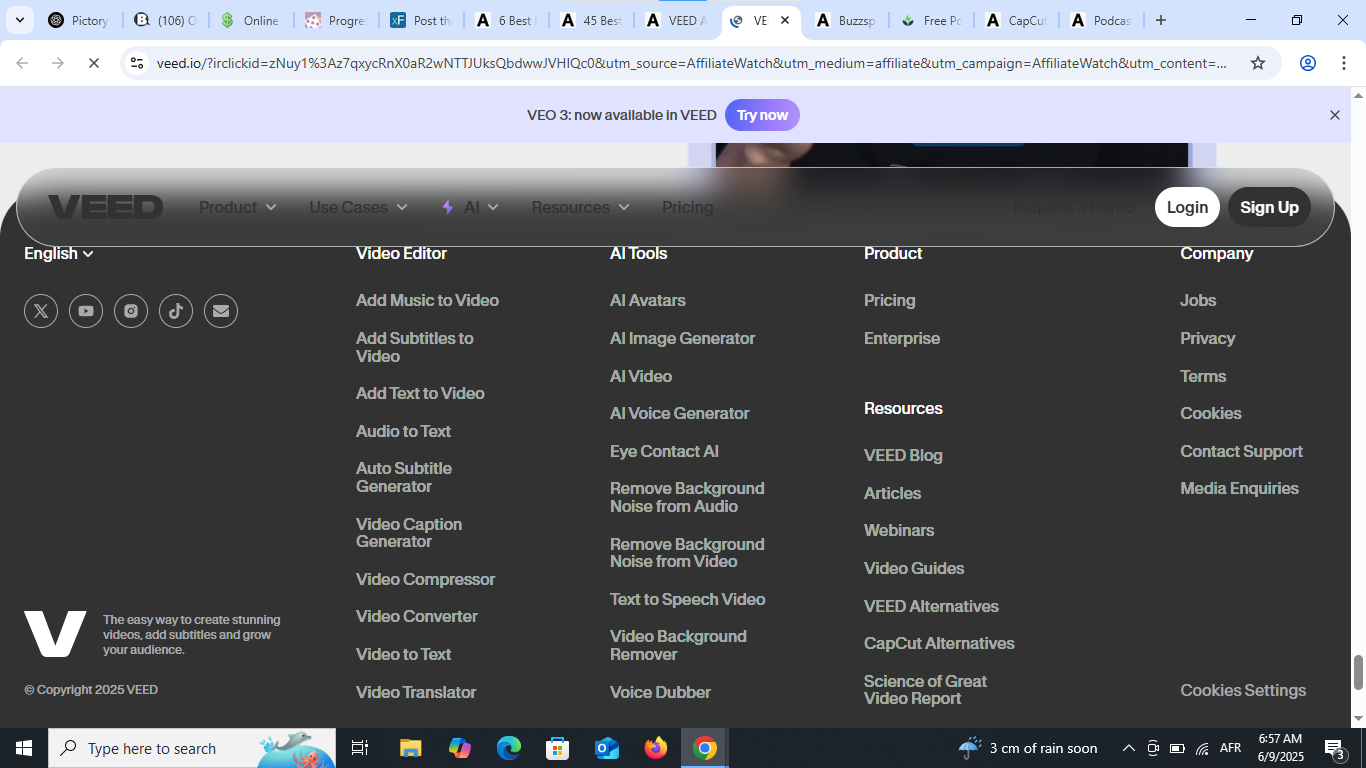
Task: Click the Try now button
Action: tap(762, 115)
